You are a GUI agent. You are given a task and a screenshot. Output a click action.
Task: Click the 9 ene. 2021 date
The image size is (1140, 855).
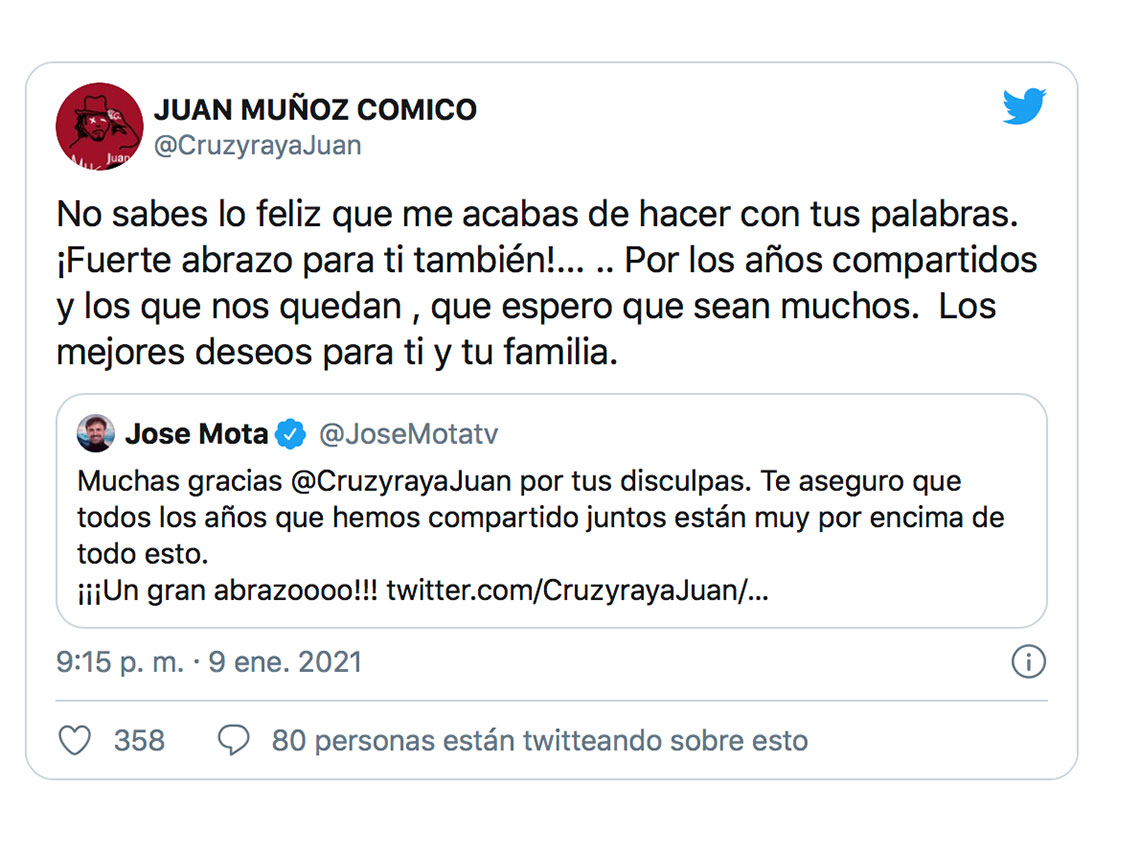point(285,662)
